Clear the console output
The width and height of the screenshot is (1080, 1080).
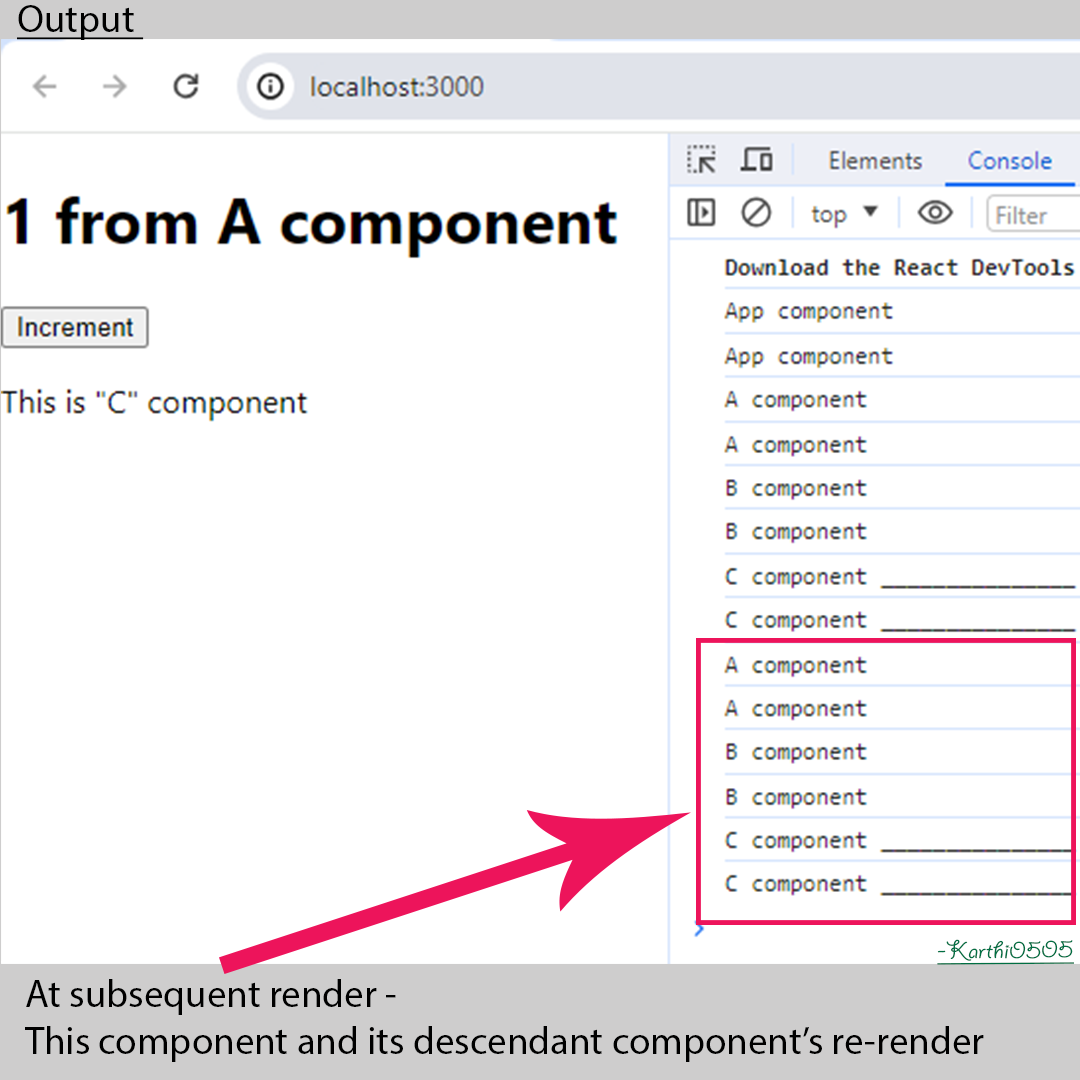pyautogui.click(x=756, y=213)
